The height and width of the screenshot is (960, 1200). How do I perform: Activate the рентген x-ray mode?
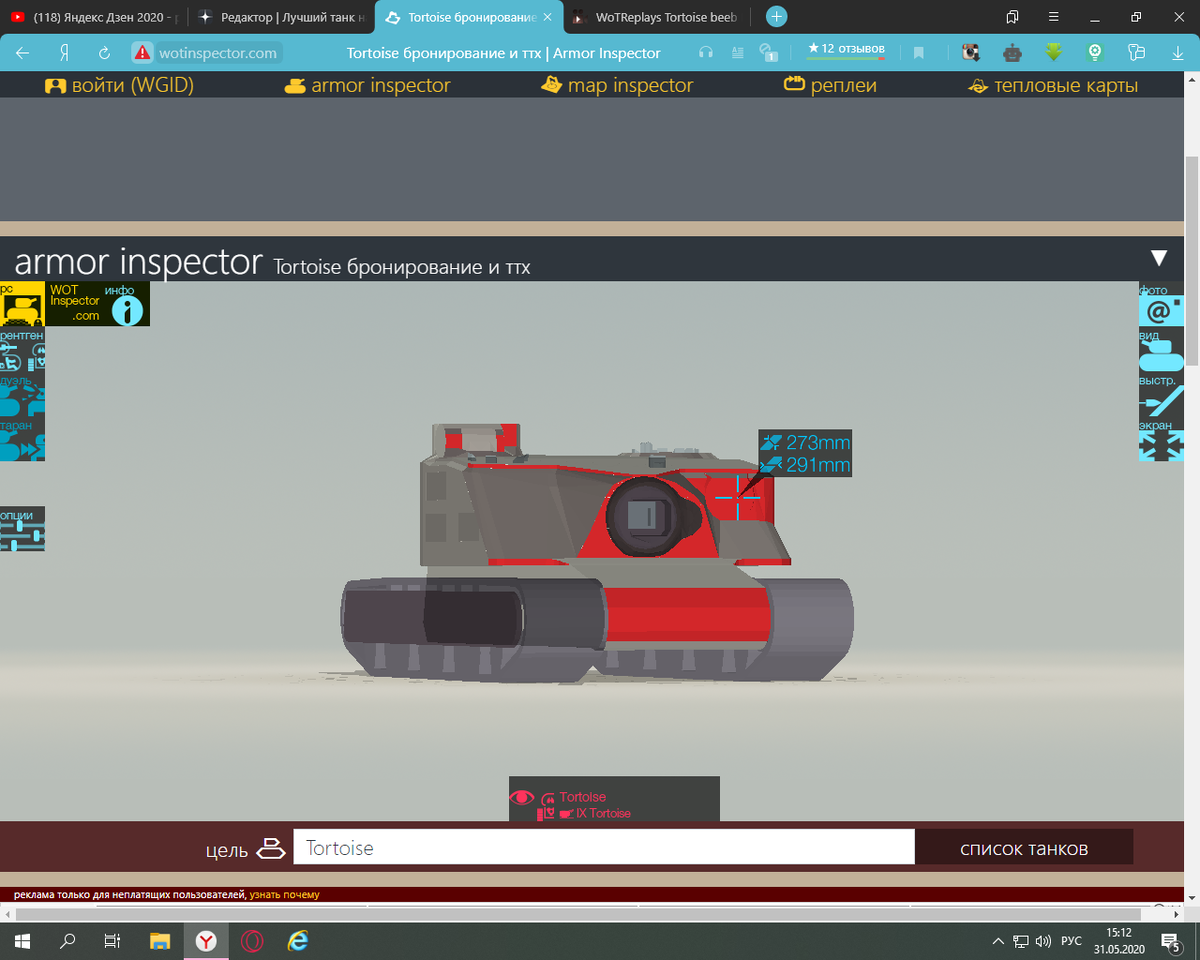coord(22,349)
